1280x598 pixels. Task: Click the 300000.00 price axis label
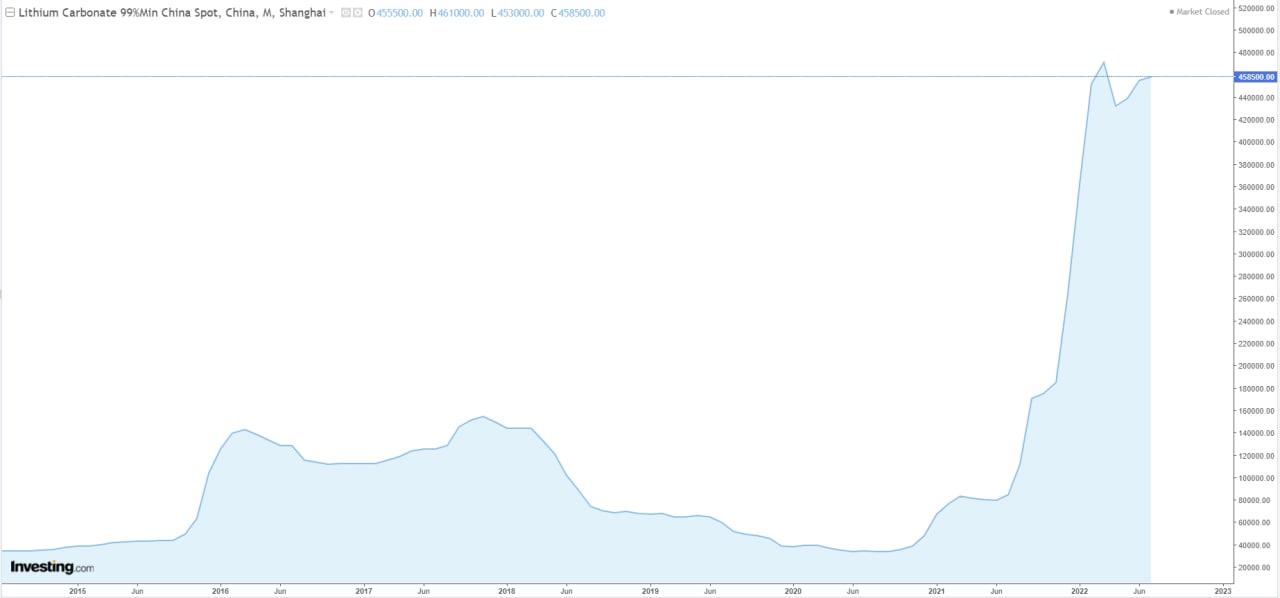click(1256, 254)
